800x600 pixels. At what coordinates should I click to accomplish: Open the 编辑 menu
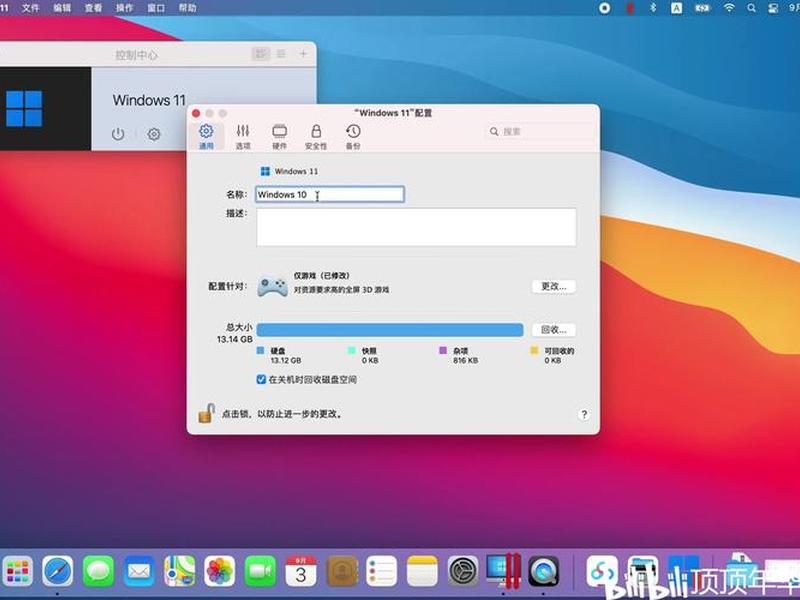tap(62, 8)
